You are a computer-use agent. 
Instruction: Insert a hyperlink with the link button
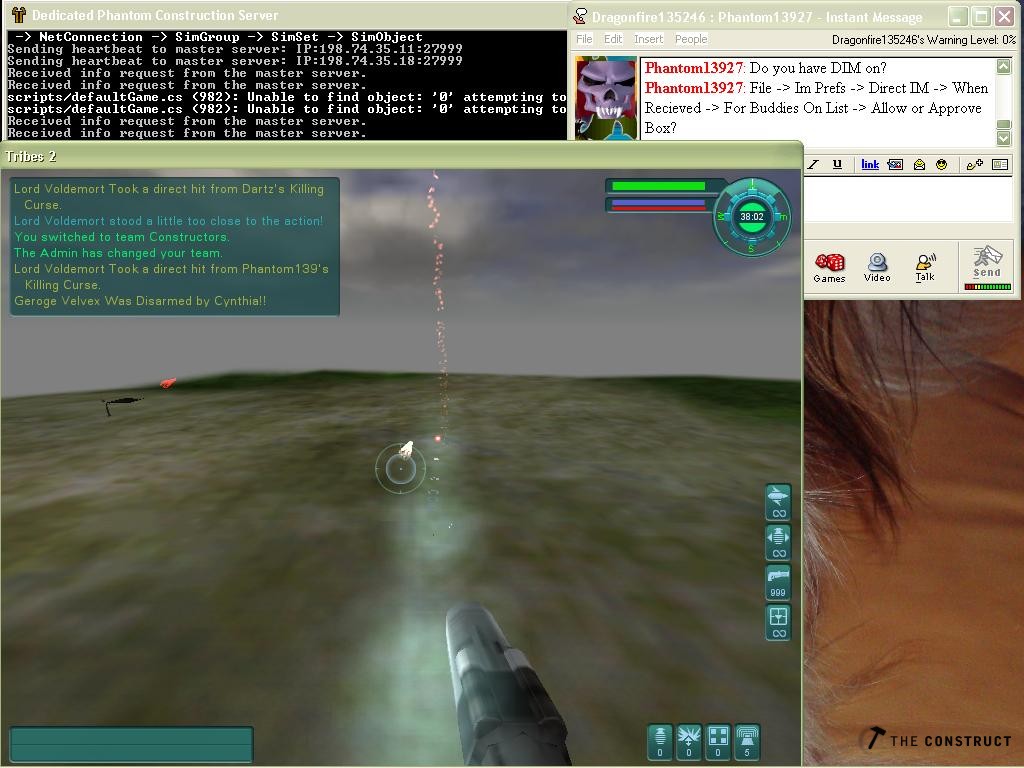tap(870, 165)
